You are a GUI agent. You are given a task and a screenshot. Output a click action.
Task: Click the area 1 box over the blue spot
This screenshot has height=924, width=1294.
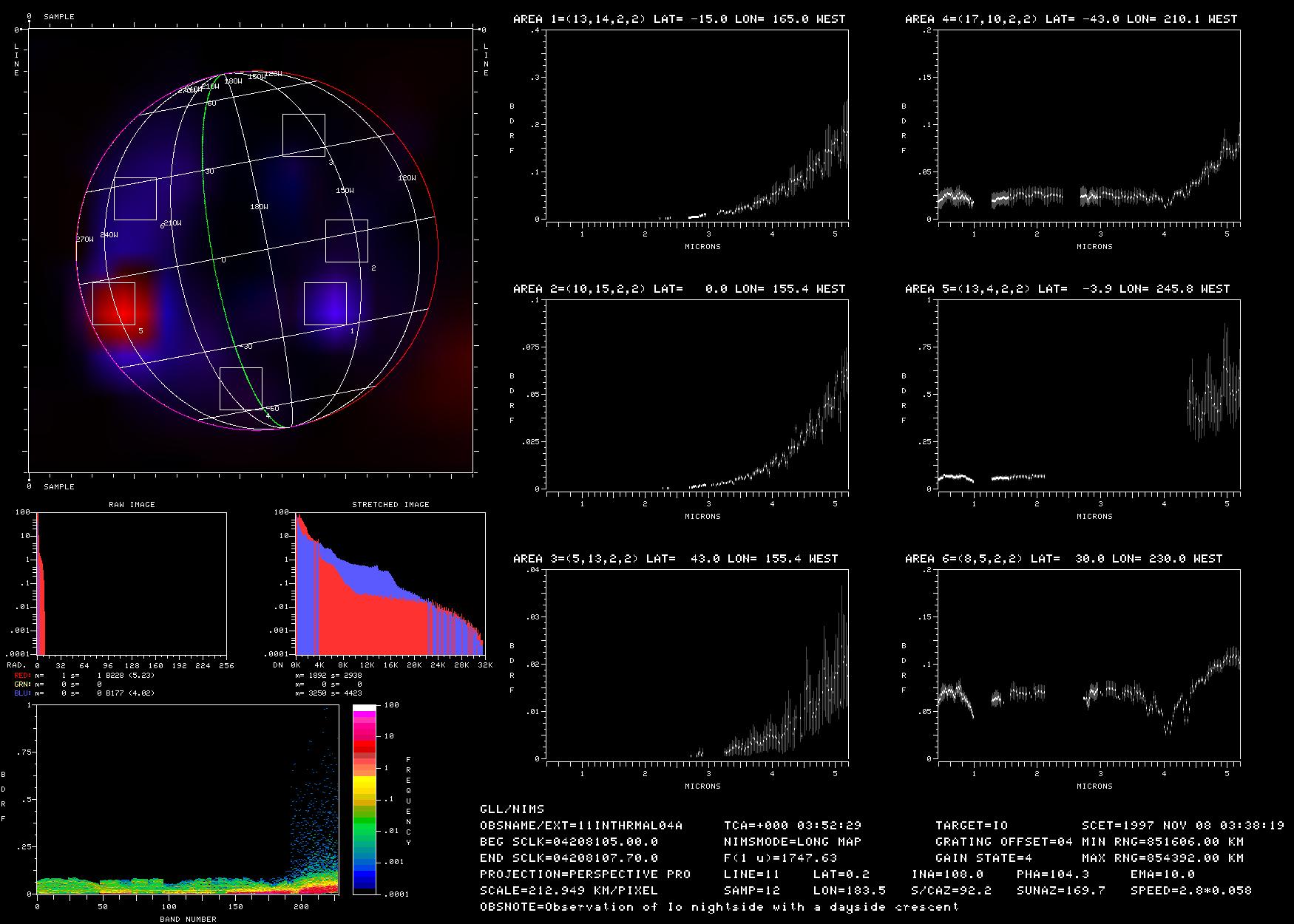point(325,303)
